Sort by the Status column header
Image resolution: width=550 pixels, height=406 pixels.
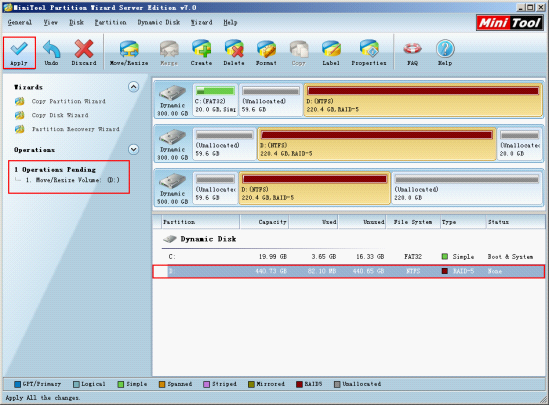(515, 222)
